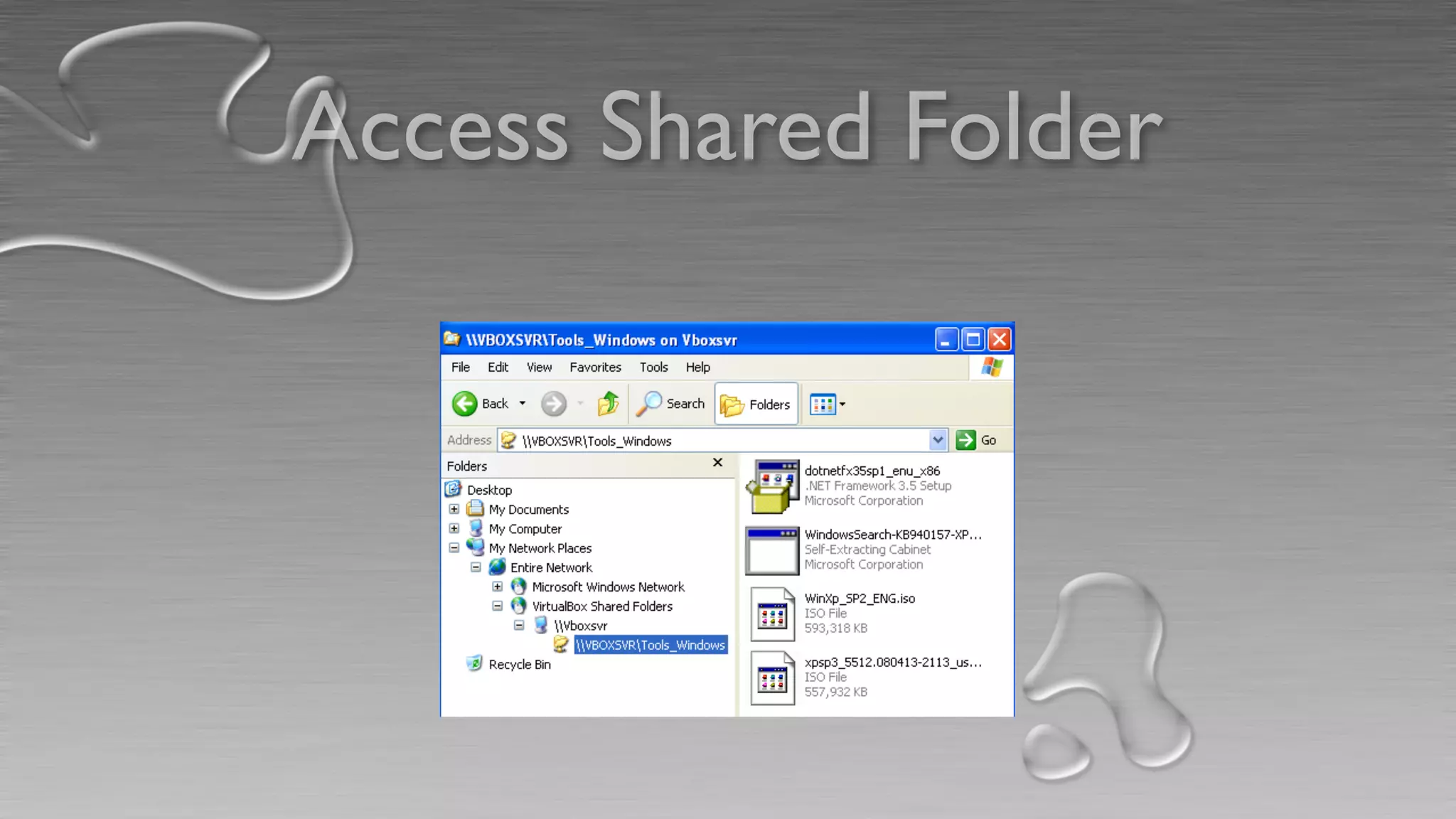The width and height of the screenshot is (1456, 819).
Task: Maximize the Tools_Windows explorer window
Action: 973,340
